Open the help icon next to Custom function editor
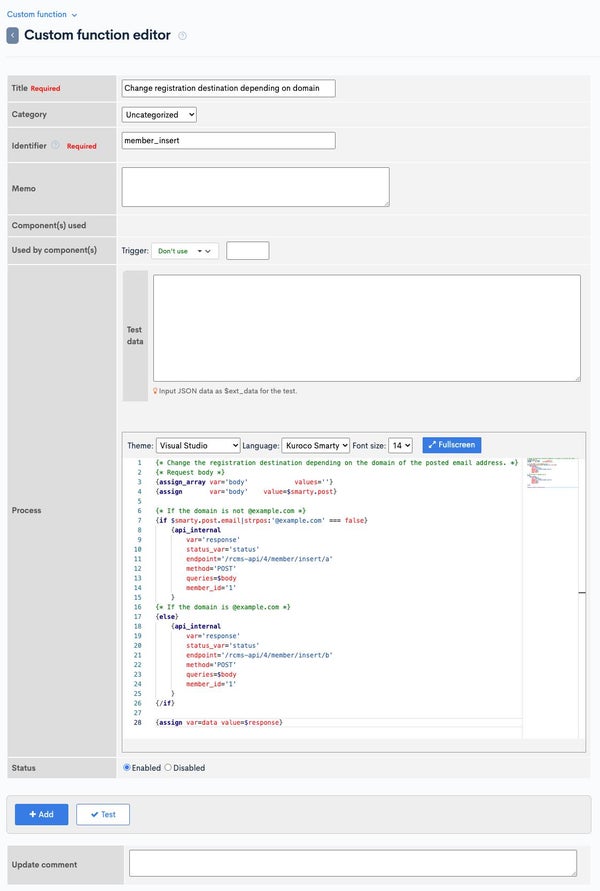600x891 pixels. coord(182,36)
